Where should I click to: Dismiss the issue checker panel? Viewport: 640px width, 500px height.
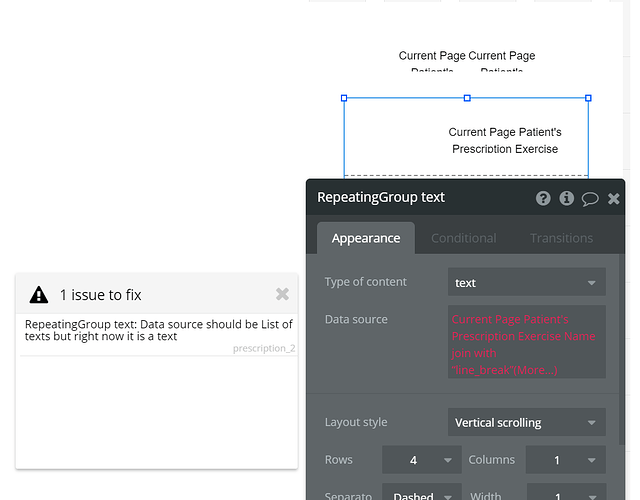pos(282,294)
